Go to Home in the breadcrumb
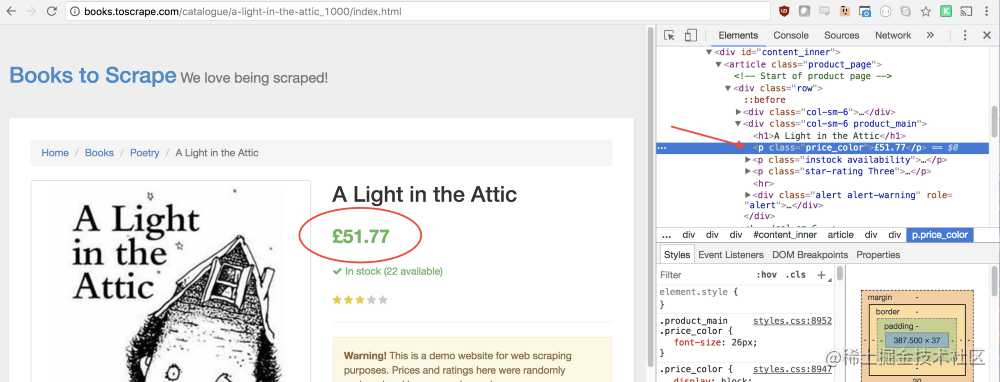The height and width of the screenshot is (382, 1000). [x=55, y=153]
